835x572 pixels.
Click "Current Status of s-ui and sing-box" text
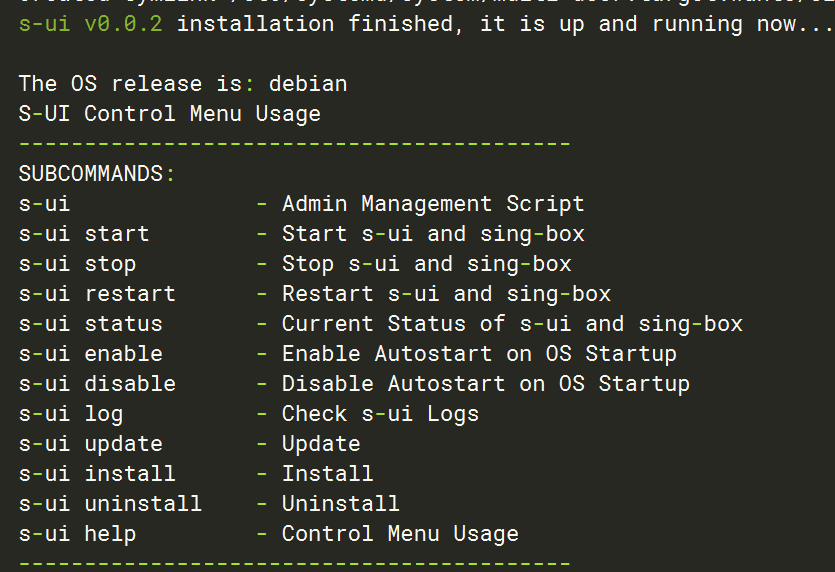click(512, 324)
